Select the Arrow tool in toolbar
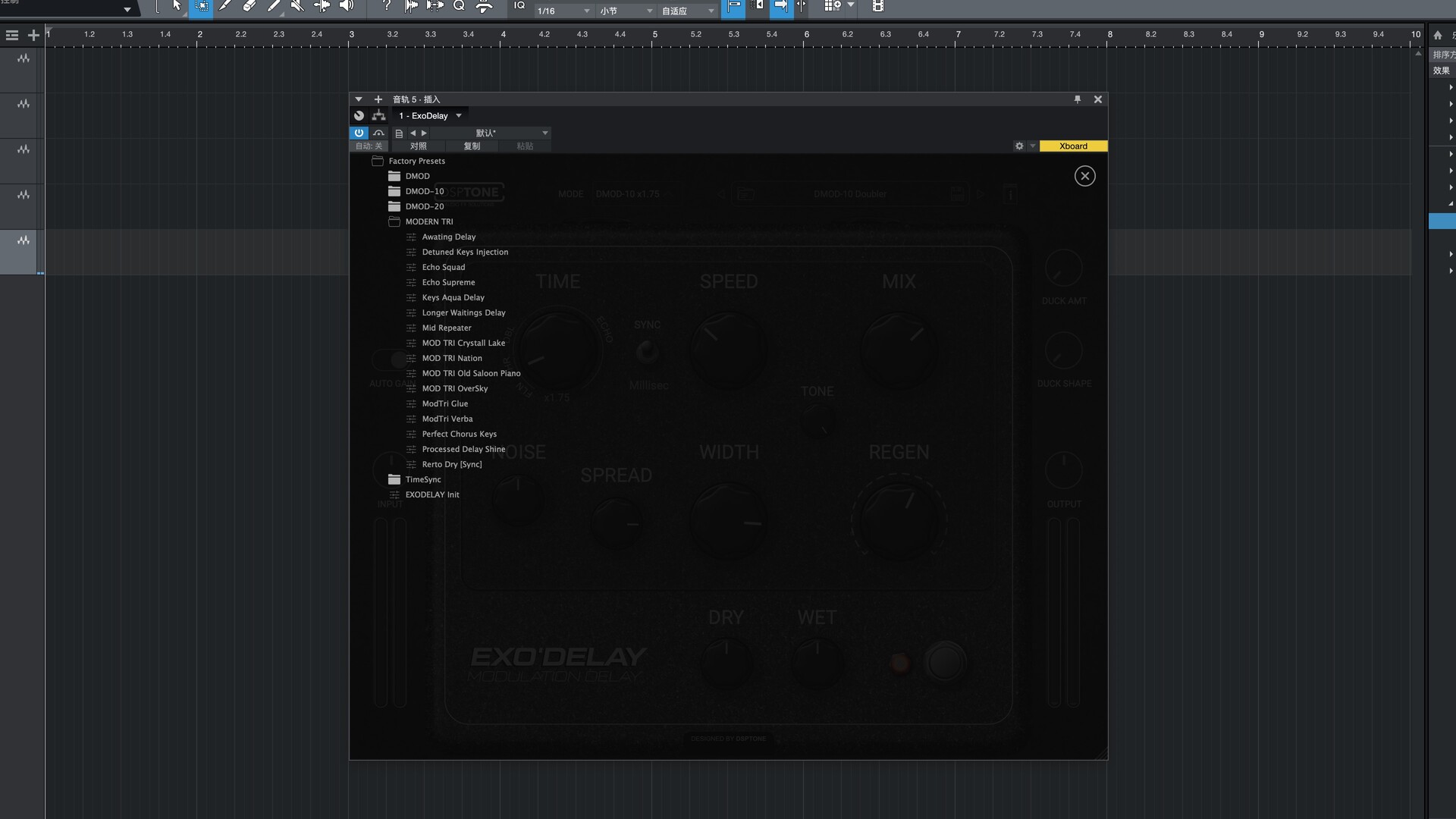This screenshot has width=1456, height=819. click(x=177, y=6)
